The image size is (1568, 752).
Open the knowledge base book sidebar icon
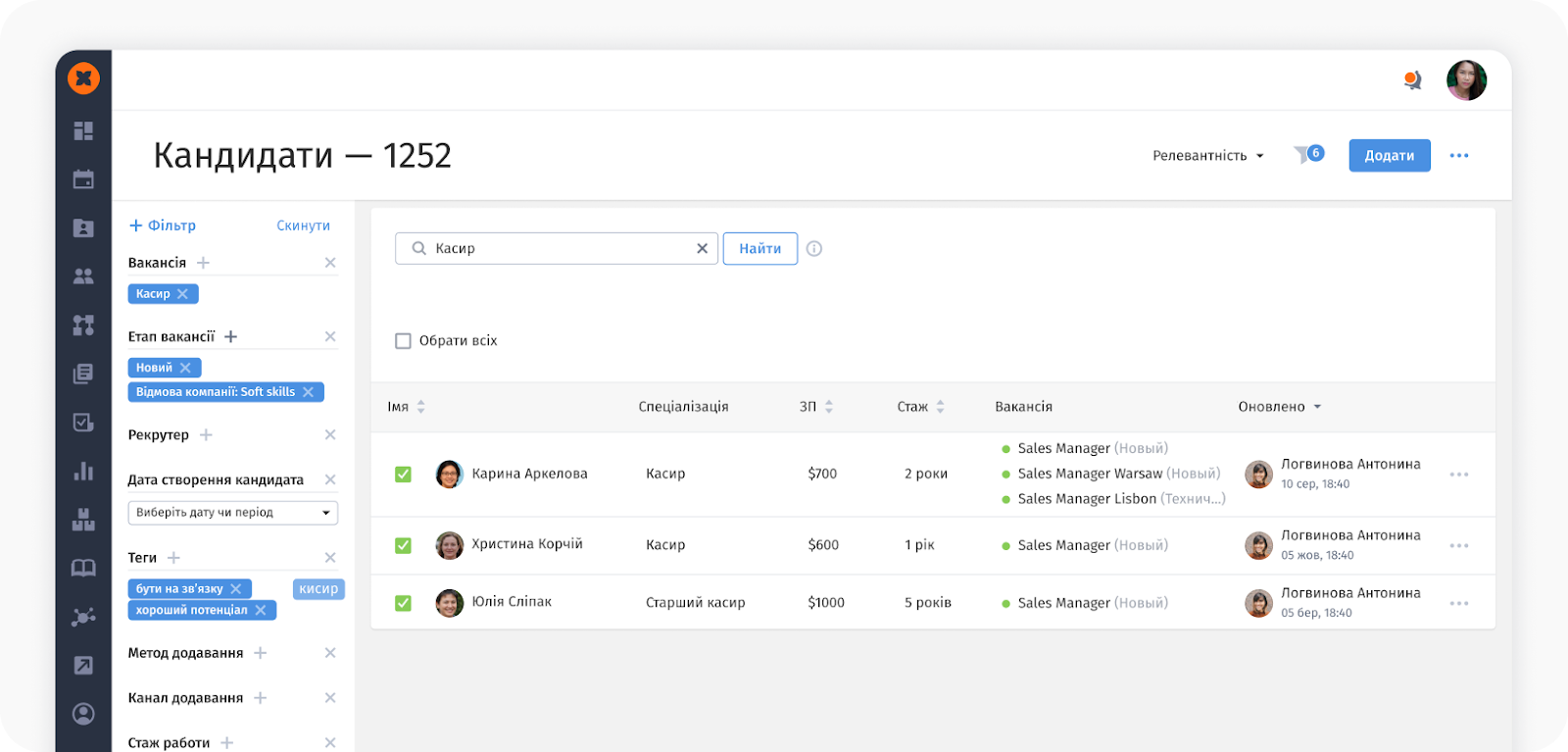click(x=83, y=568)
